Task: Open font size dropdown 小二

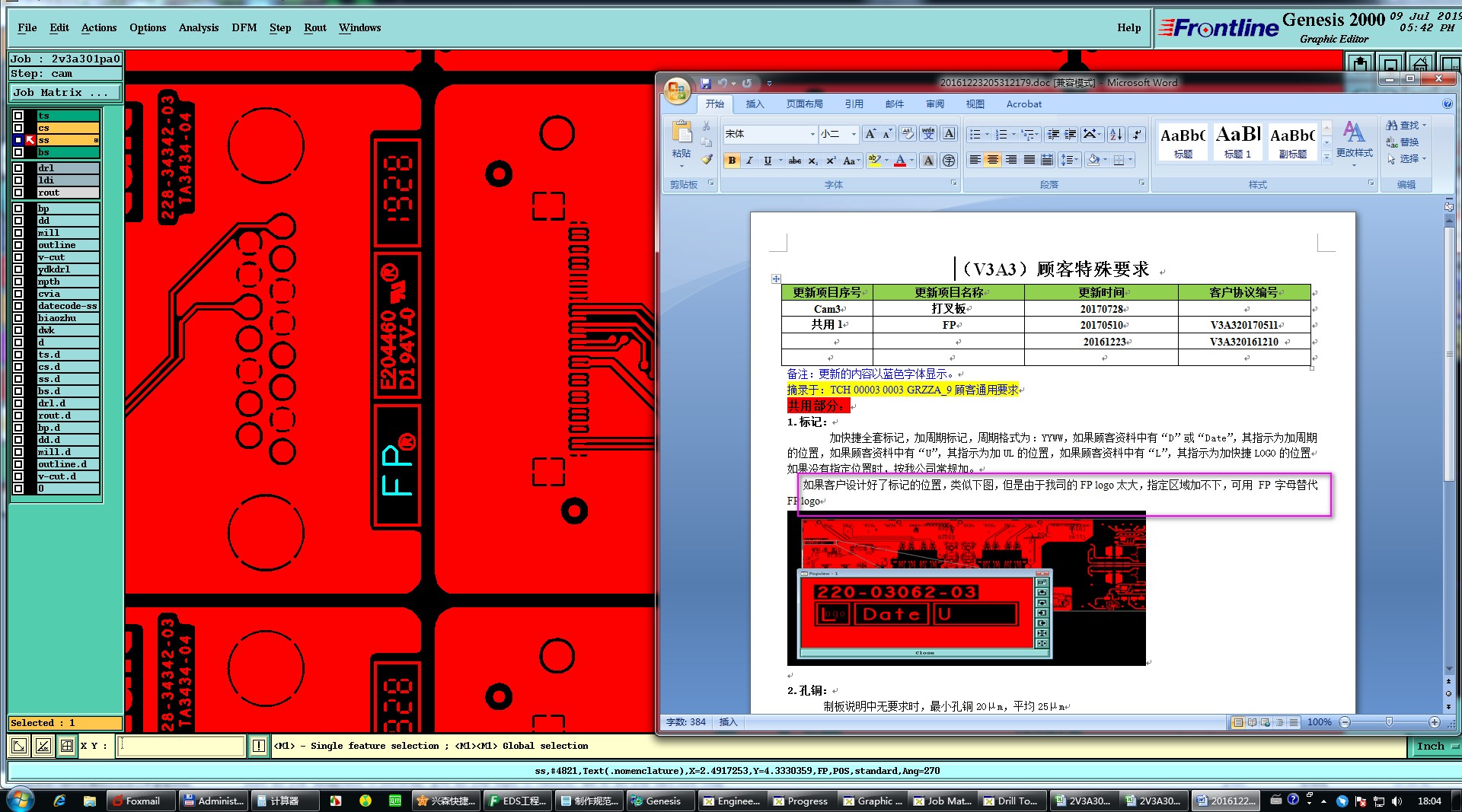Action: point(854,134)
